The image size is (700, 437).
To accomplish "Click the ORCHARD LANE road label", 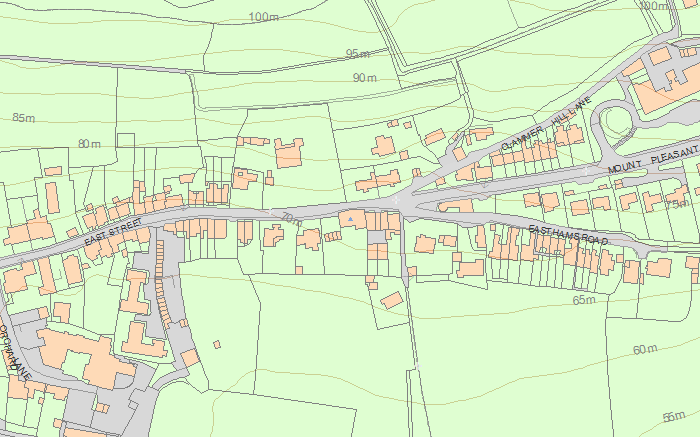I will [x=15, y=353].
